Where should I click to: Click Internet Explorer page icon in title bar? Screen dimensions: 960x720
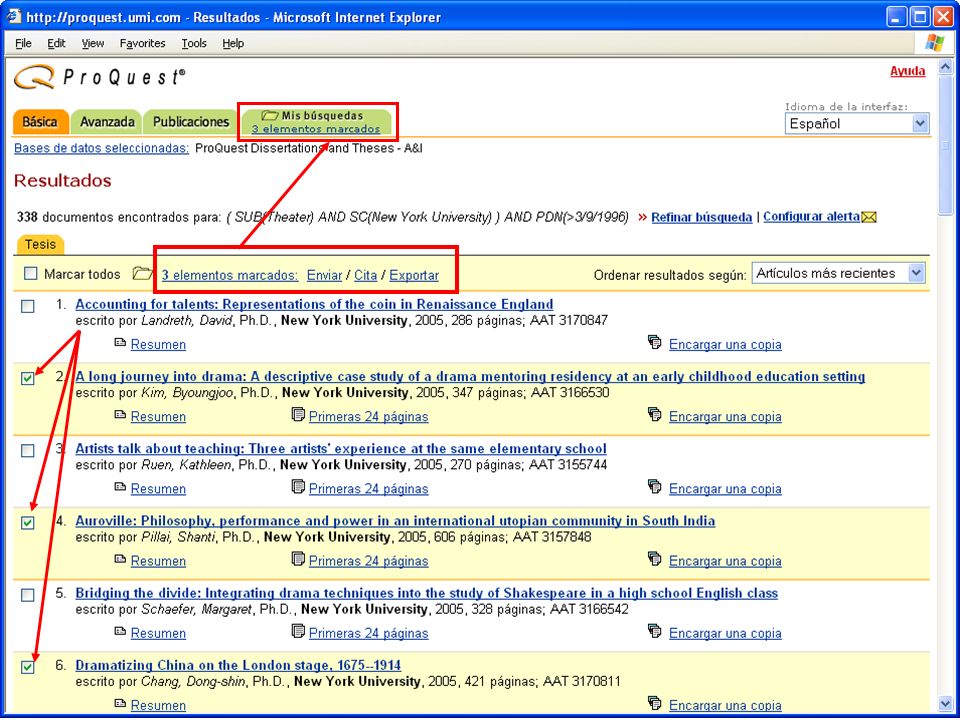13,17
